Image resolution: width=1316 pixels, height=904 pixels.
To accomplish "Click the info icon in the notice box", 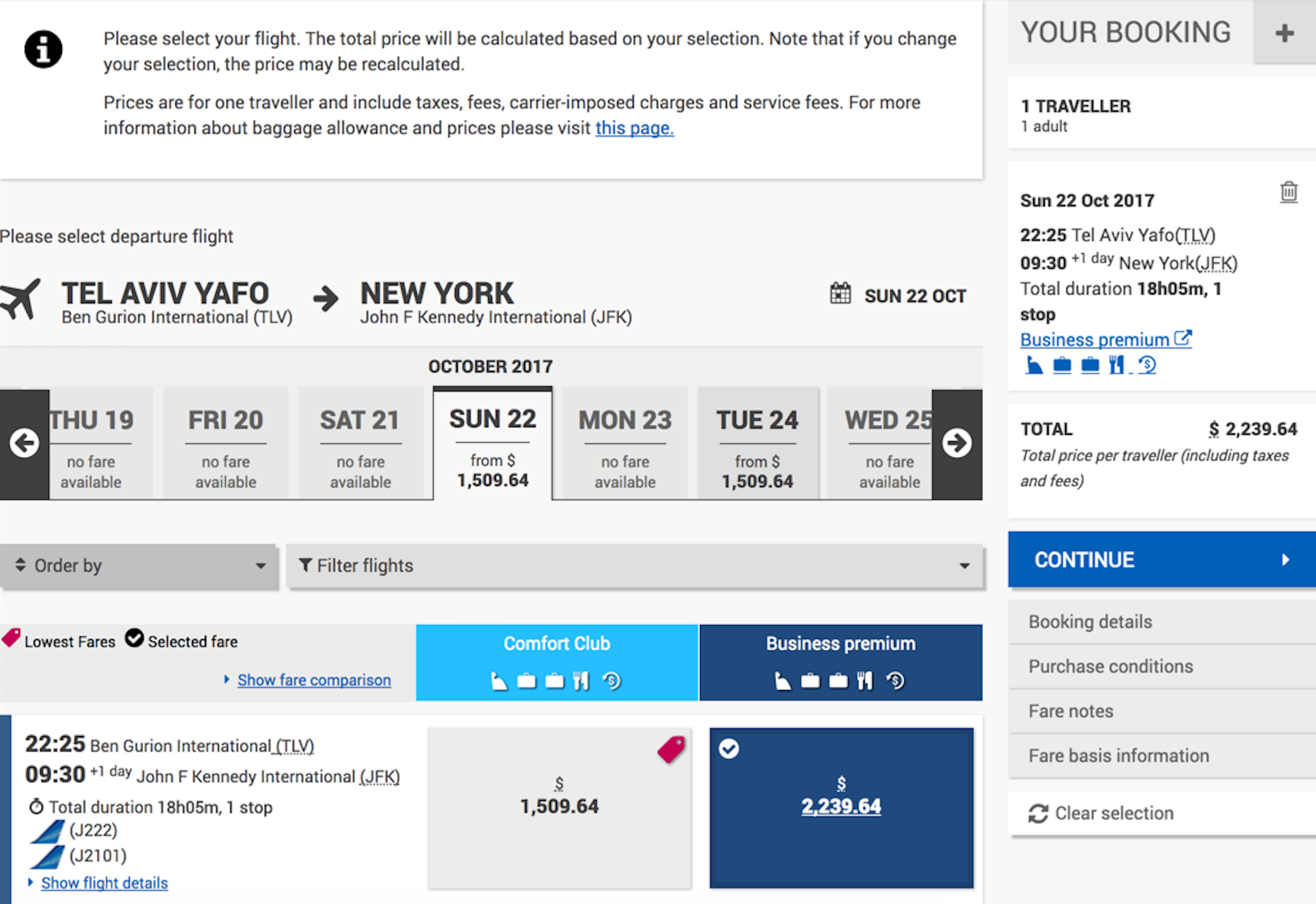I will [x=43, y=50].
